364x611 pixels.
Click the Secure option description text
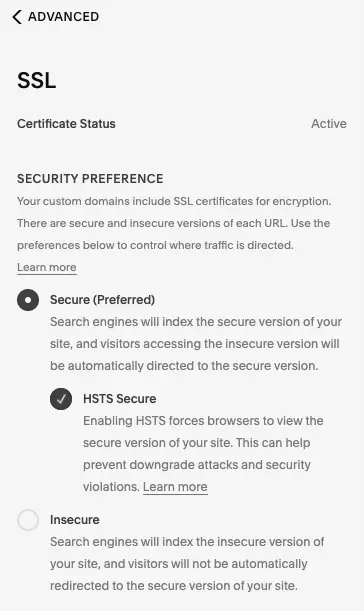[196, 344]
